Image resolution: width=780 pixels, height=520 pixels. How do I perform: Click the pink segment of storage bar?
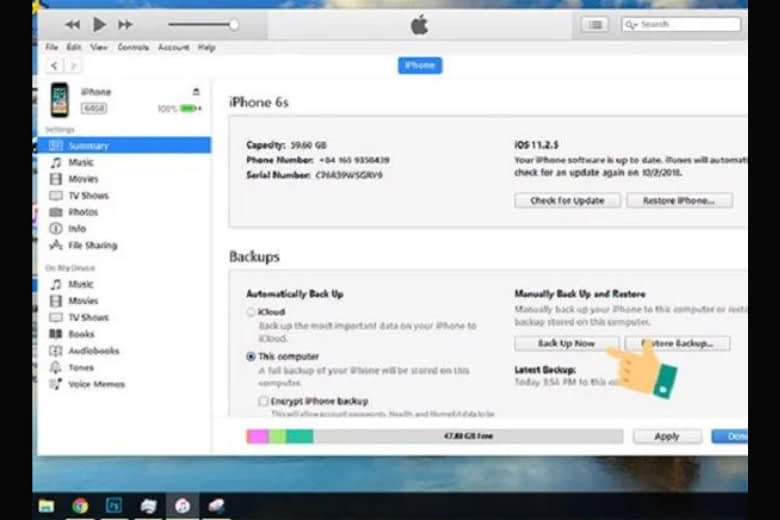258,436
